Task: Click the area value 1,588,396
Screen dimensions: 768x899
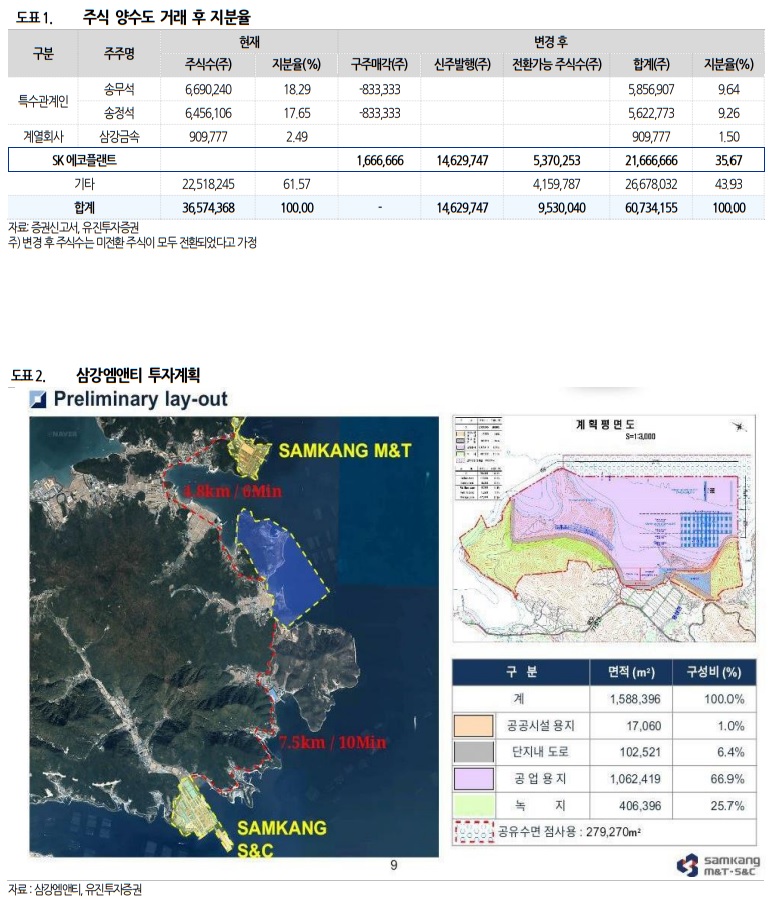Action: [635, 699]
